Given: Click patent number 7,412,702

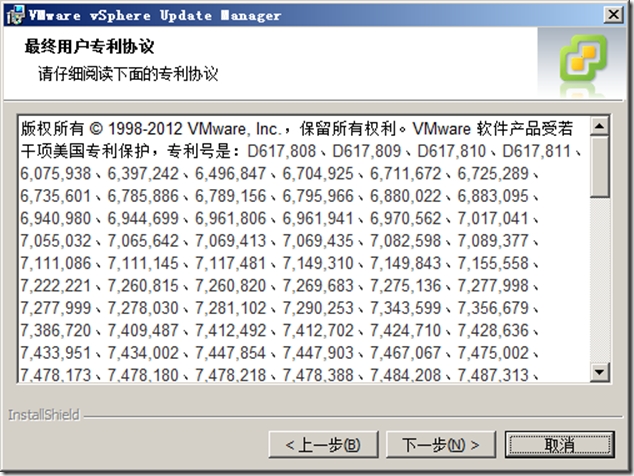Looking at the screenshot, I should [x=318, y=331].
